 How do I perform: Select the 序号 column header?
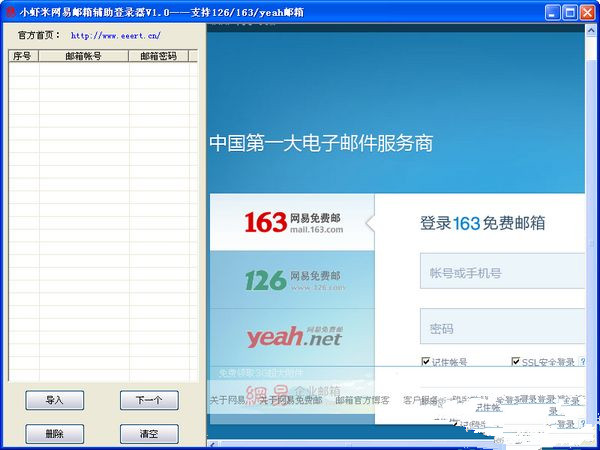click(x=23, y=56)
